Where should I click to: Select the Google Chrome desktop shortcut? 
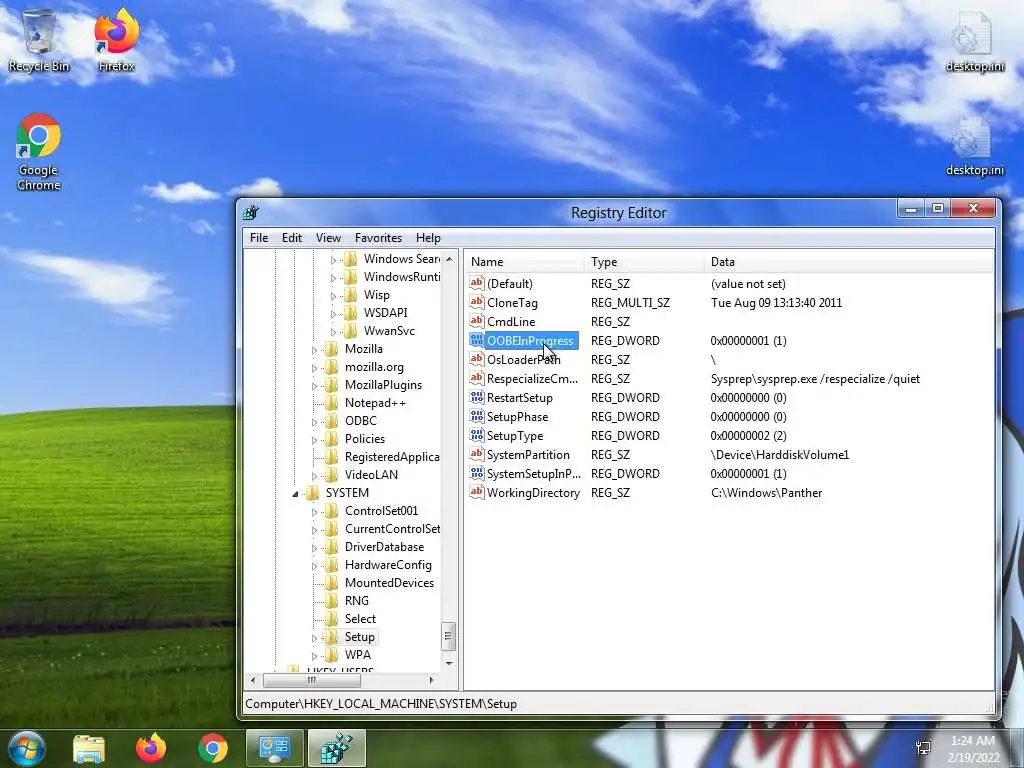[x=39, y=152]
